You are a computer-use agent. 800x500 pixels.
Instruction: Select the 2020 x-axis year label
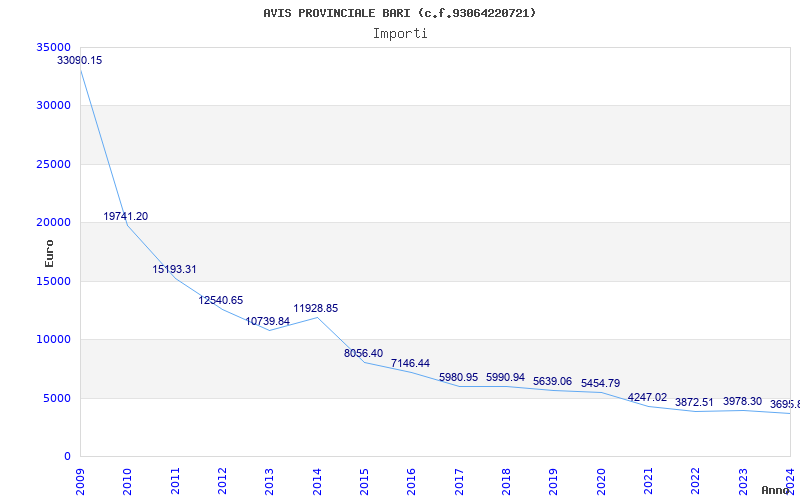point(601,482)
